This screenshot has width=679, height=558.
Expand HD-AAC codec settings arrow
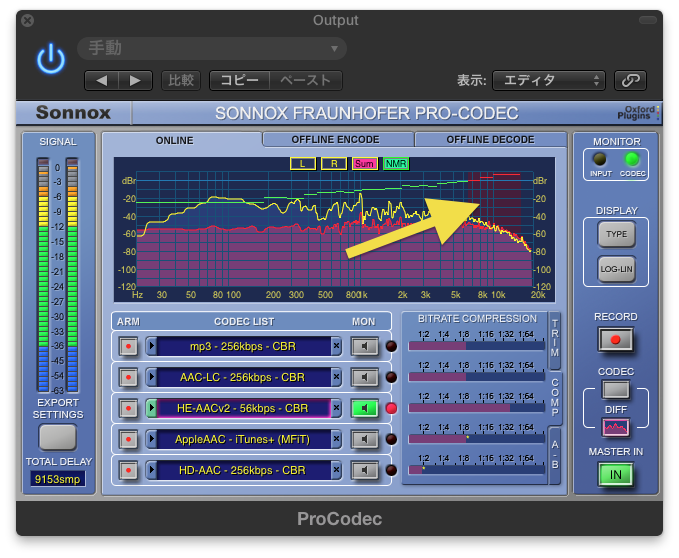tap(152, 470)
